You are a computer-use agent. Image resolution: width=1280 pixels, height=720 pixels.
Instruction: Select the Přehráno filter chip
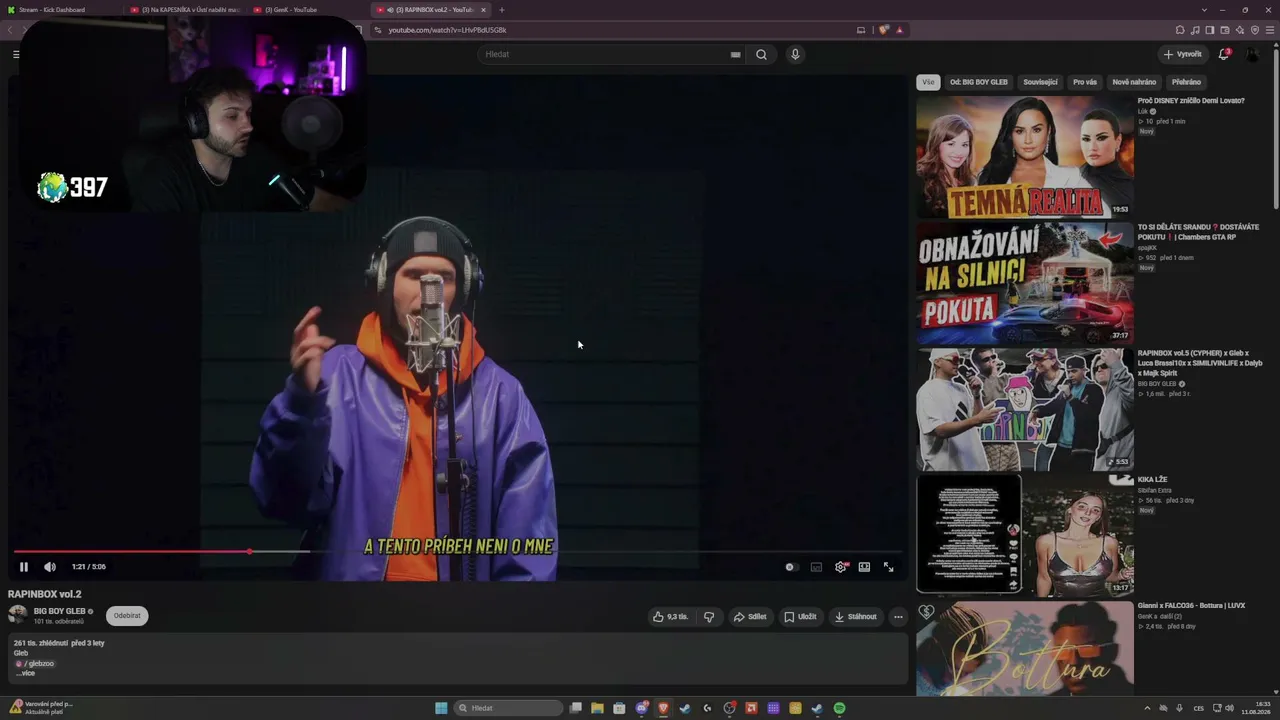pos(1186,82)
